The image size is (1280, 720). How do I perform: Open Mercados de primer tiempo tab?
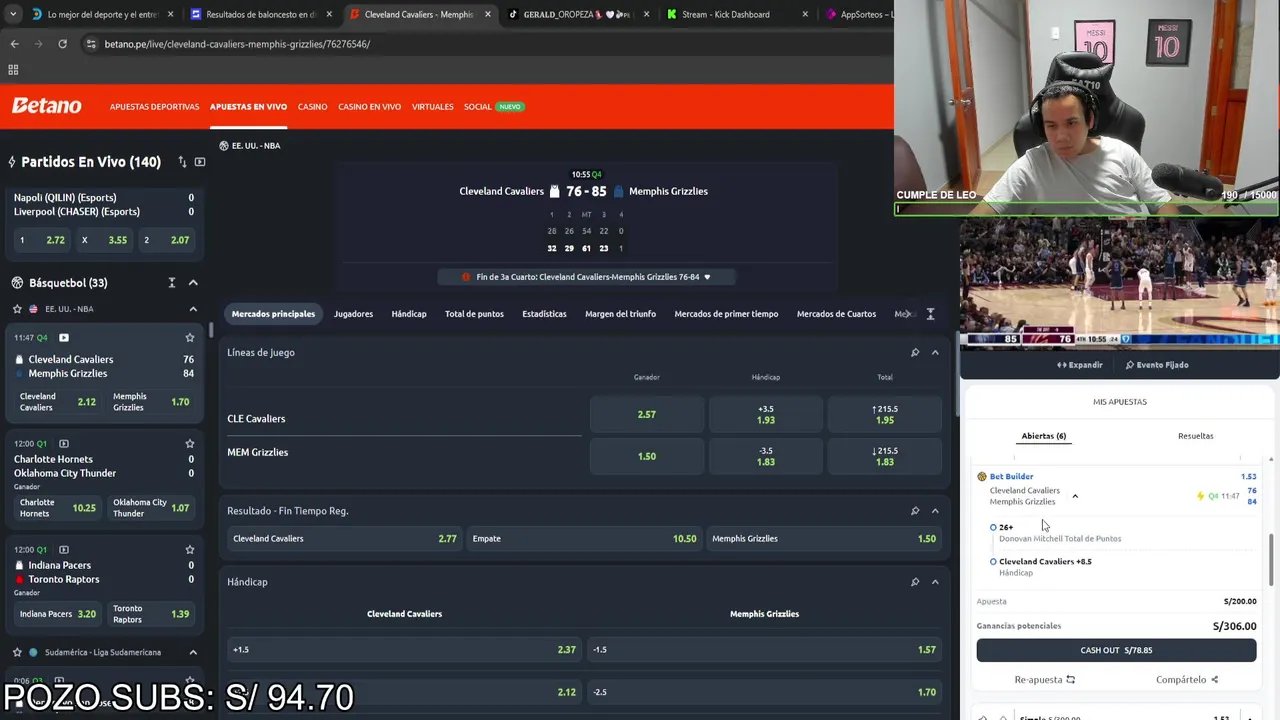726,314
